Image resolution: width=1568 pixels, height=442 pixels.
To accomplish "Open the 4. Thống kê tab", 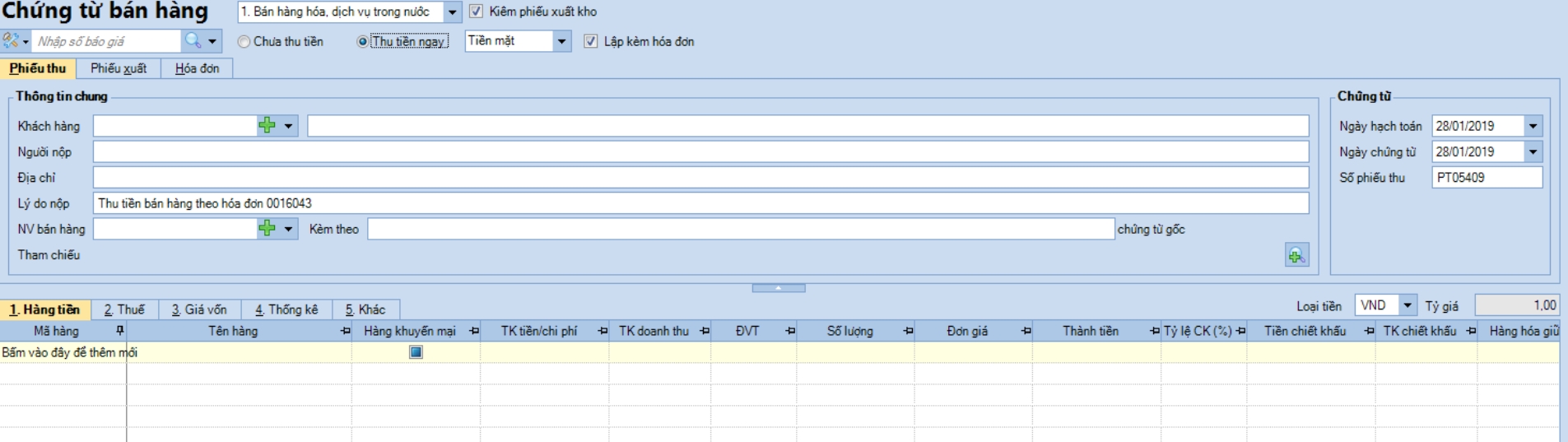I will pos(286,309).
